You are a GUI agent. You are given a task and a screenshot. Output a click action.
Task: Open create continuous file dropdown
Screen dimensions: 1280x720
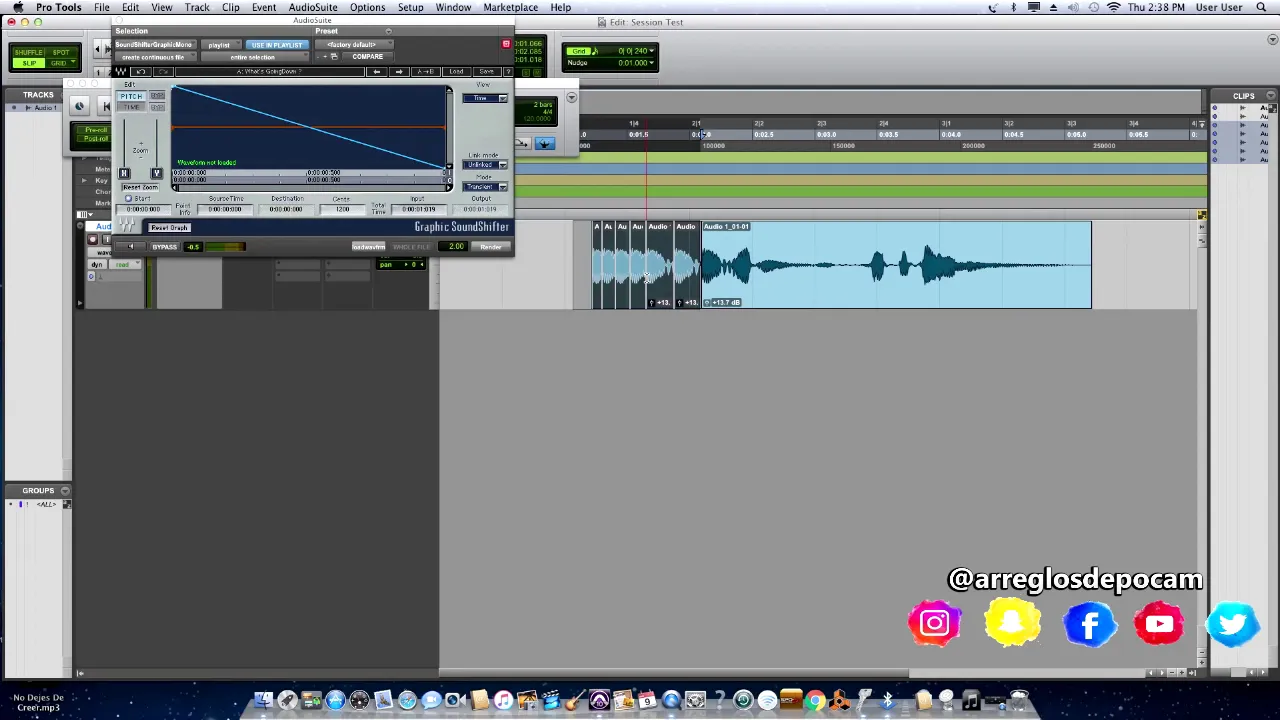tap(155, 57)
